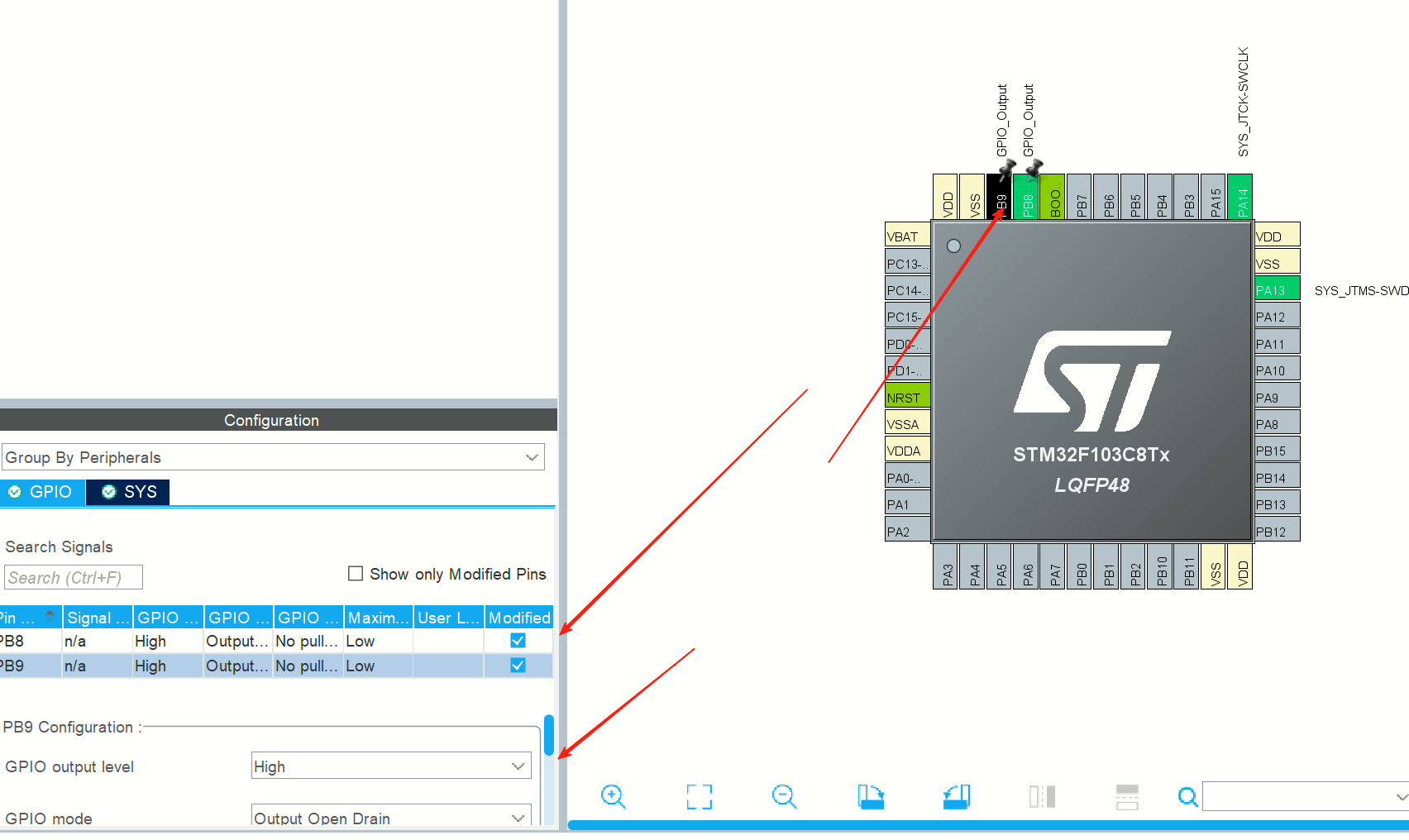Screen dimensions: 1409x840
Task: Click the Zoom out magnifier icon
Action: pyautogui.click(x=784, y=796)
